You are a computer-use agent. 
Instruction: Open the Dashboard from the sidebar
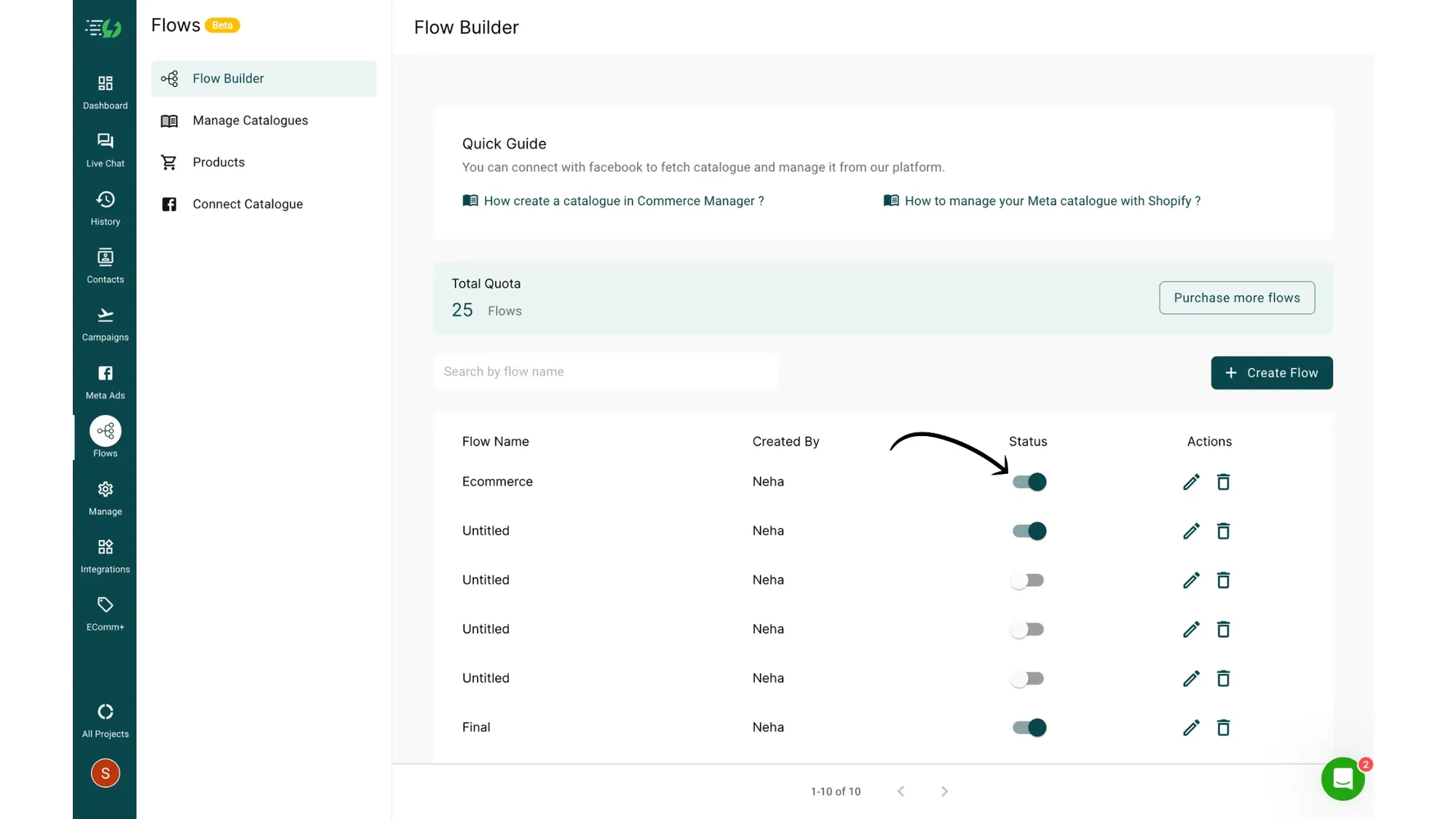tap(105, 91)
